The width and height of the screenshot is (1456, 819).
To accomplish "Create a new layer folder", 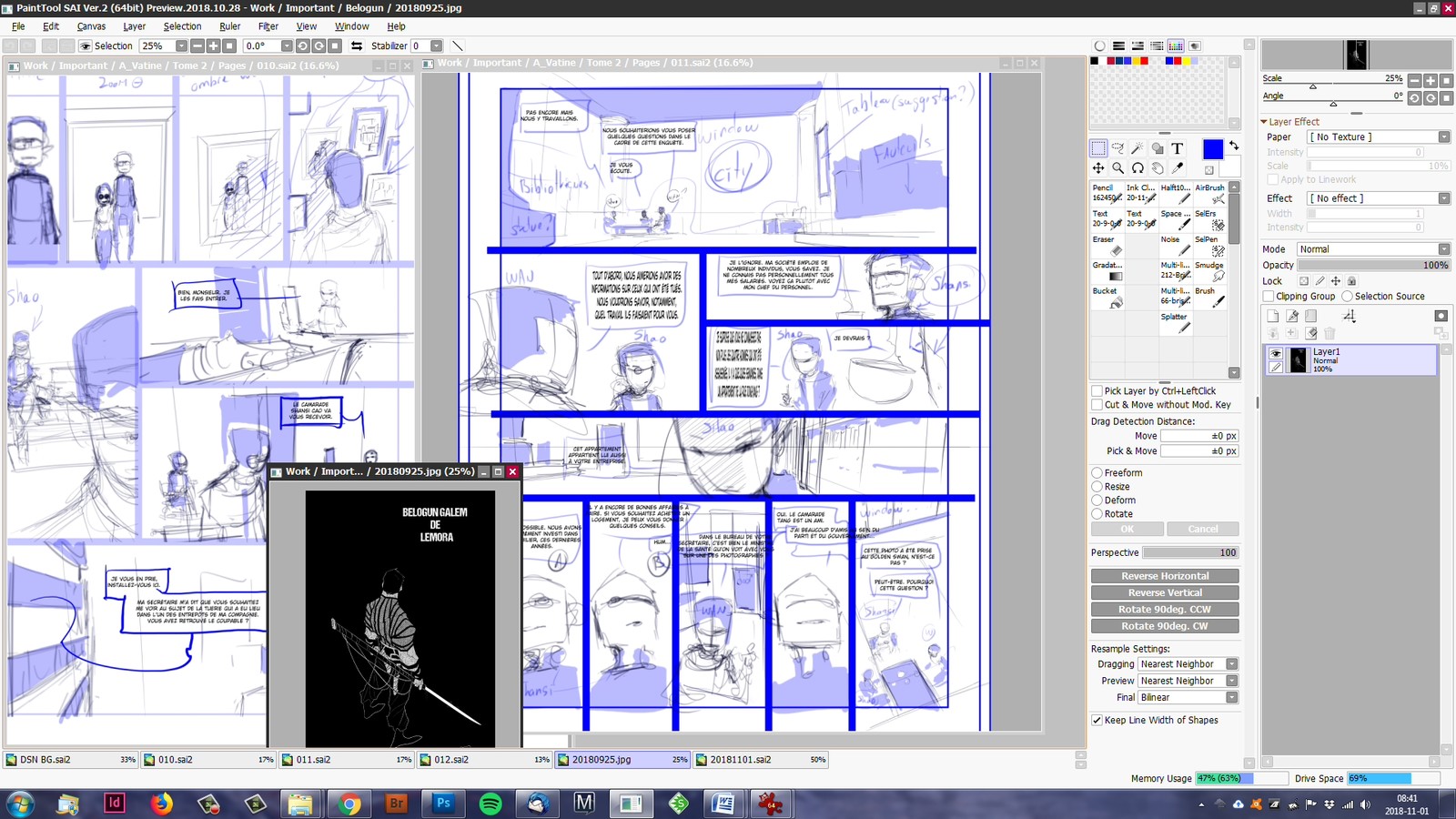I will coord(1311,316).
